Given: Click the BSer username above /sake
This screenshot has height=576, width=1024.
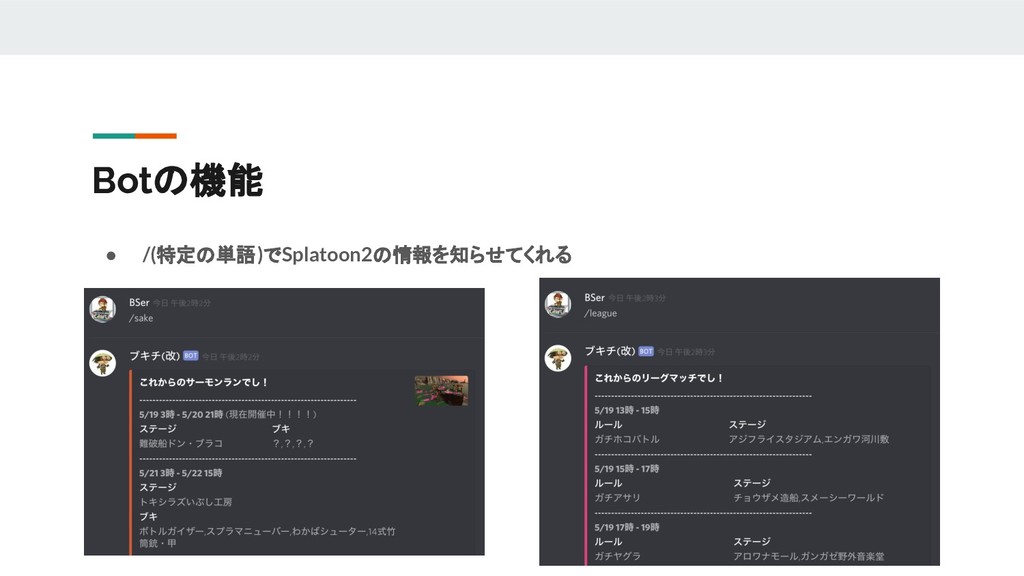Looking at the screenshot, I should tap(139, 302).
